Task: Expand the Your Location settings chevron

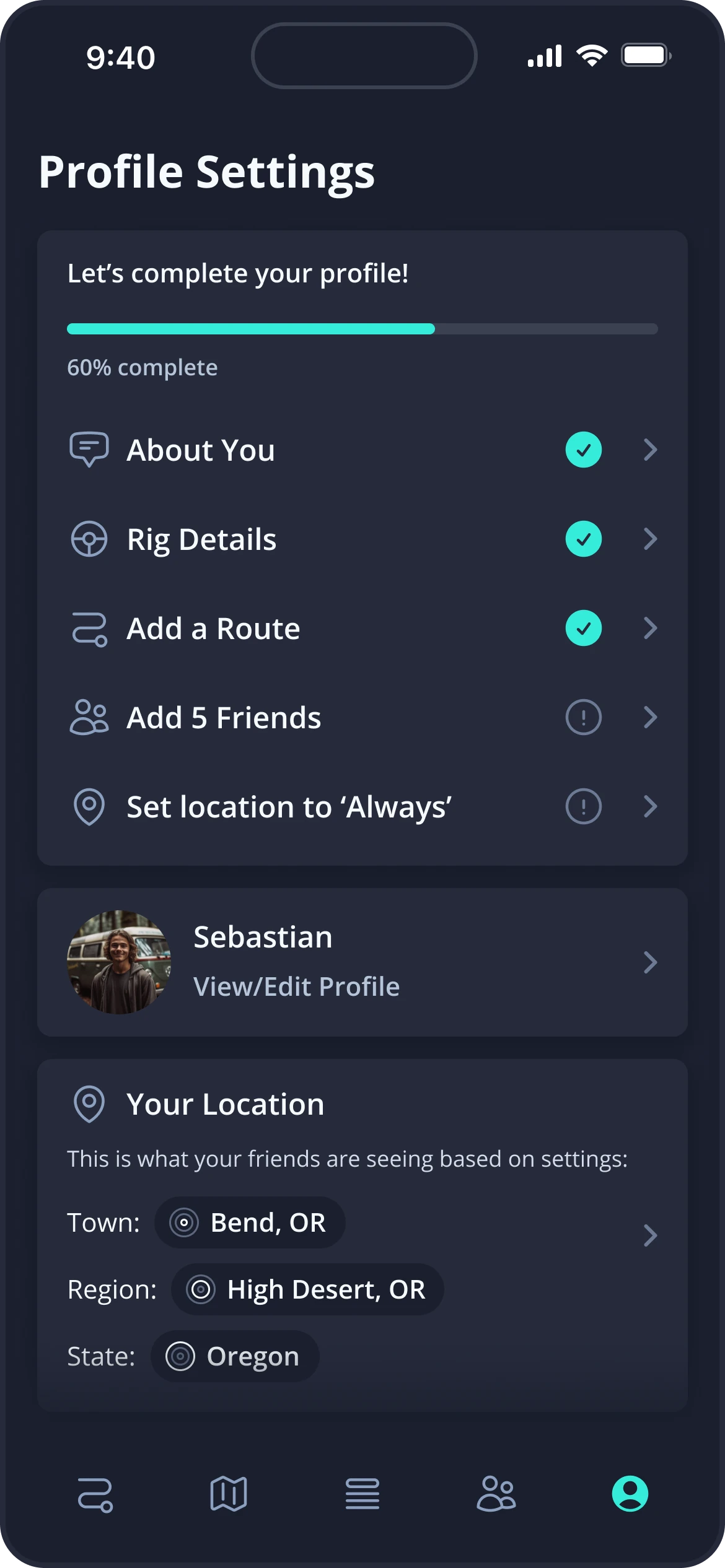Action: (650, 1235)
